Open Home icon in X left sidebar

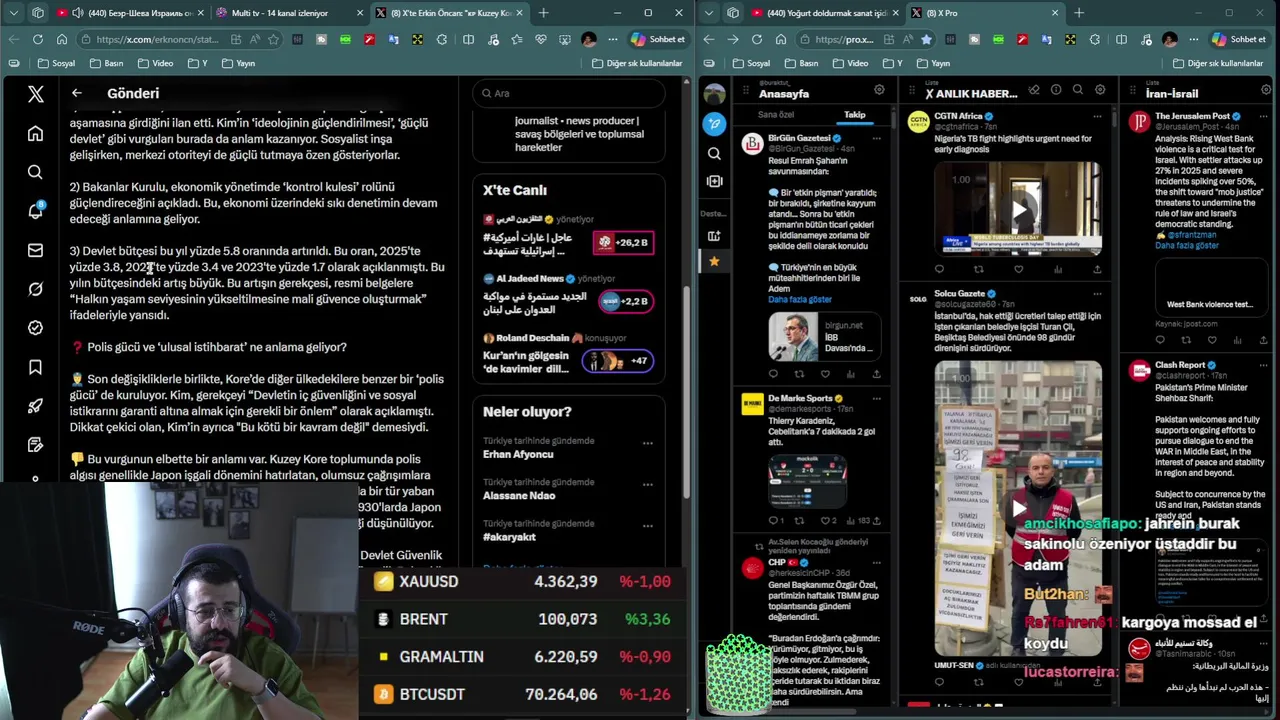(35, 133)
